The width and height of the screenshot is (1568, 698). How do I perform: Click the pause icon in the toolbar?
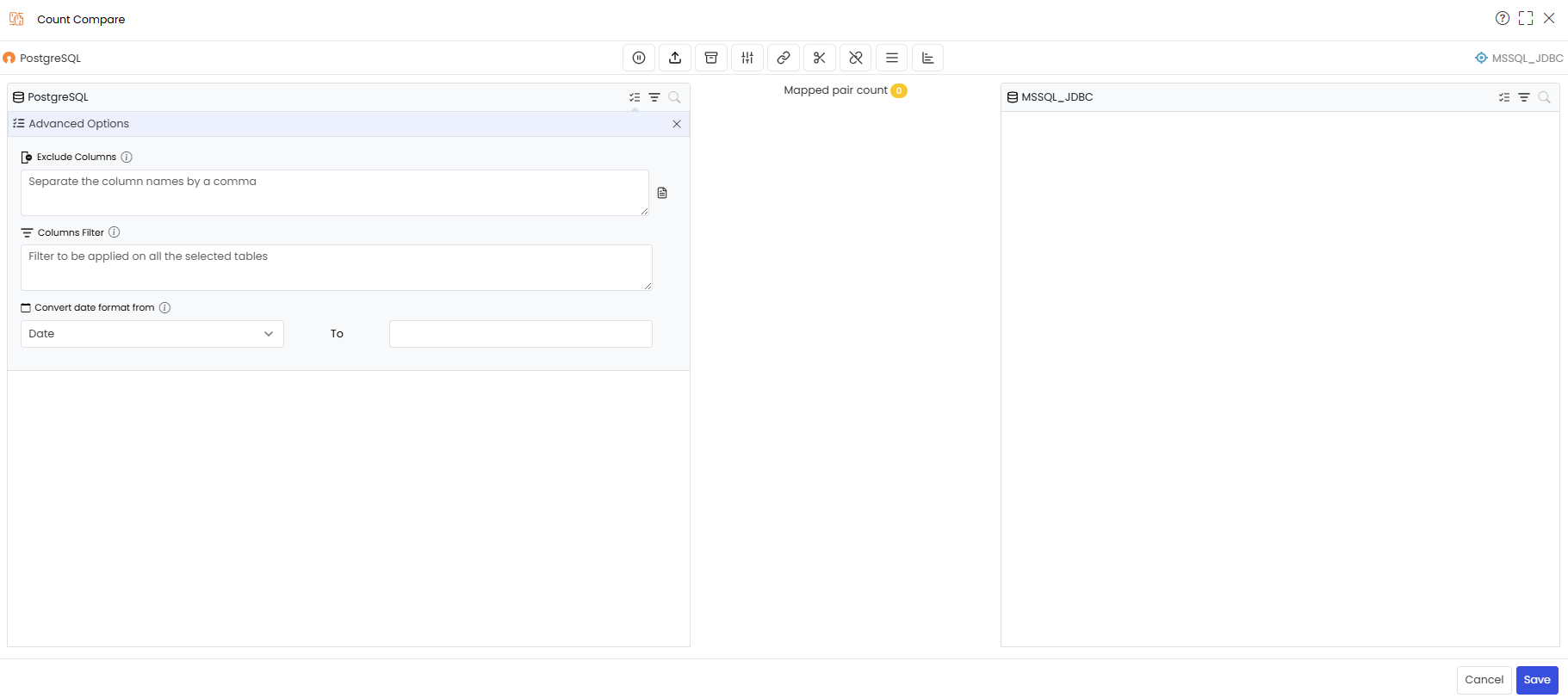click(639, 58)
